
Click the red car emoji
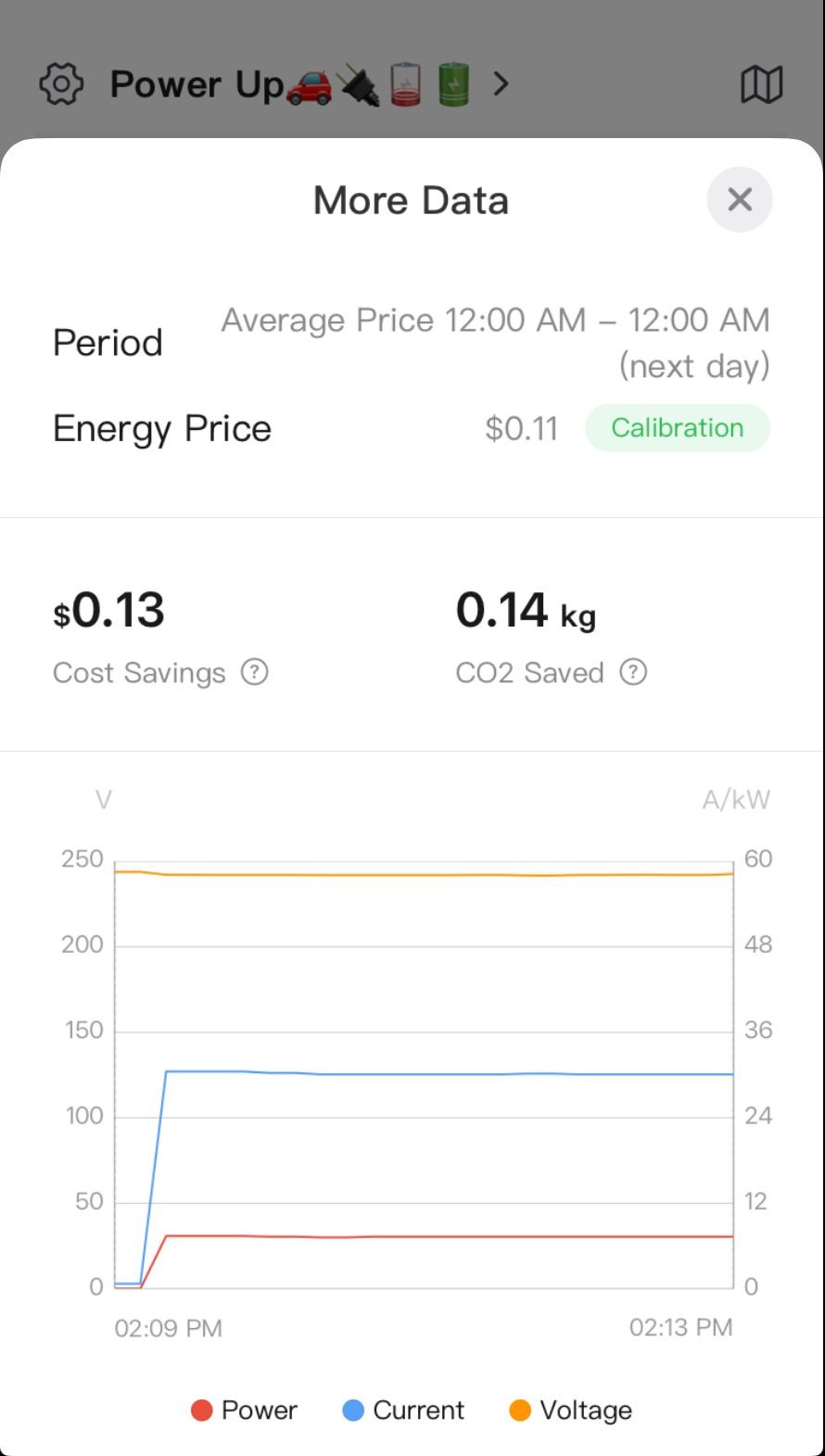tap(310, 85)
